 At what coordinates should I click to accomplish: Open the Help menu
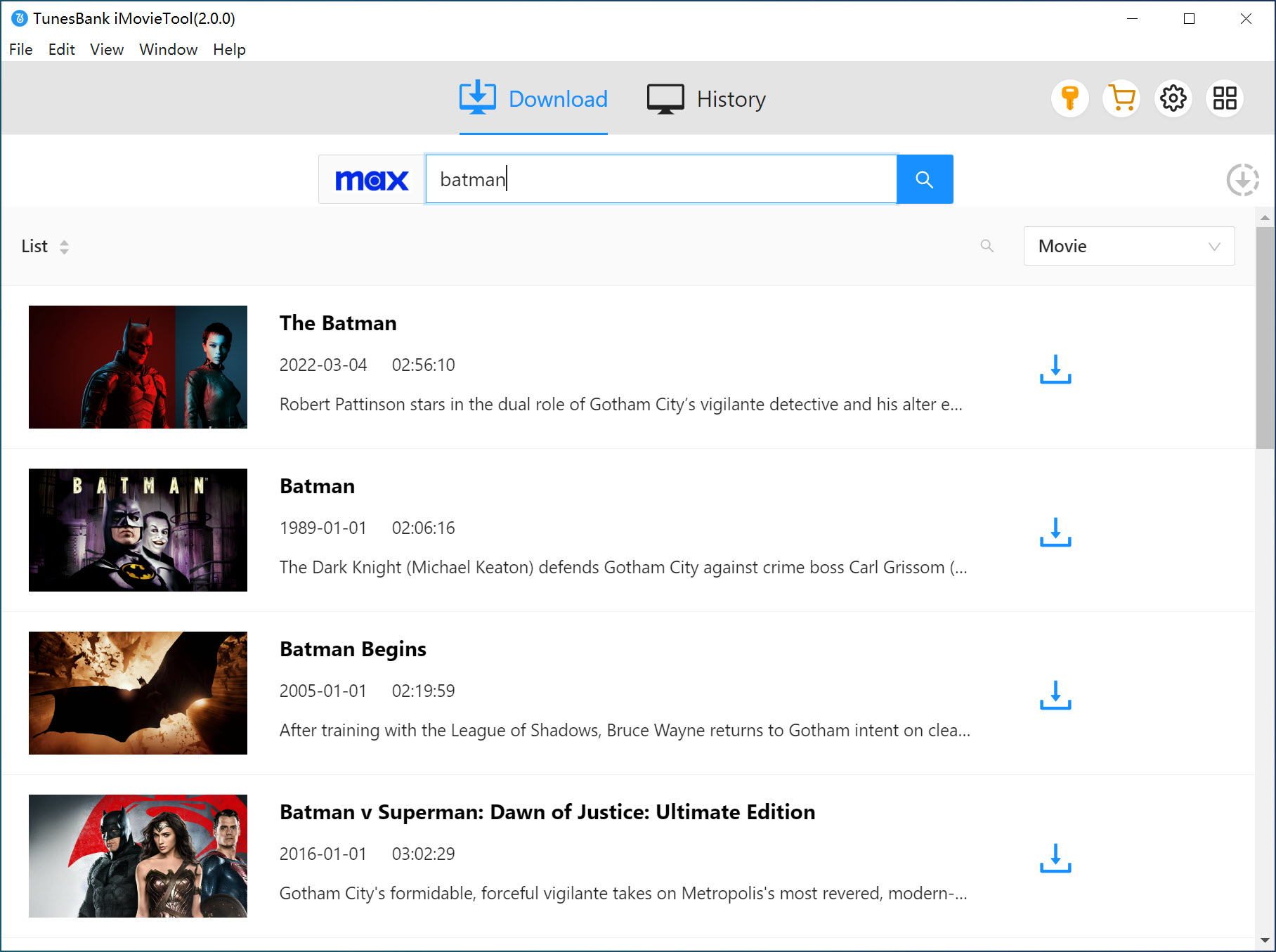tap(230, 49)
